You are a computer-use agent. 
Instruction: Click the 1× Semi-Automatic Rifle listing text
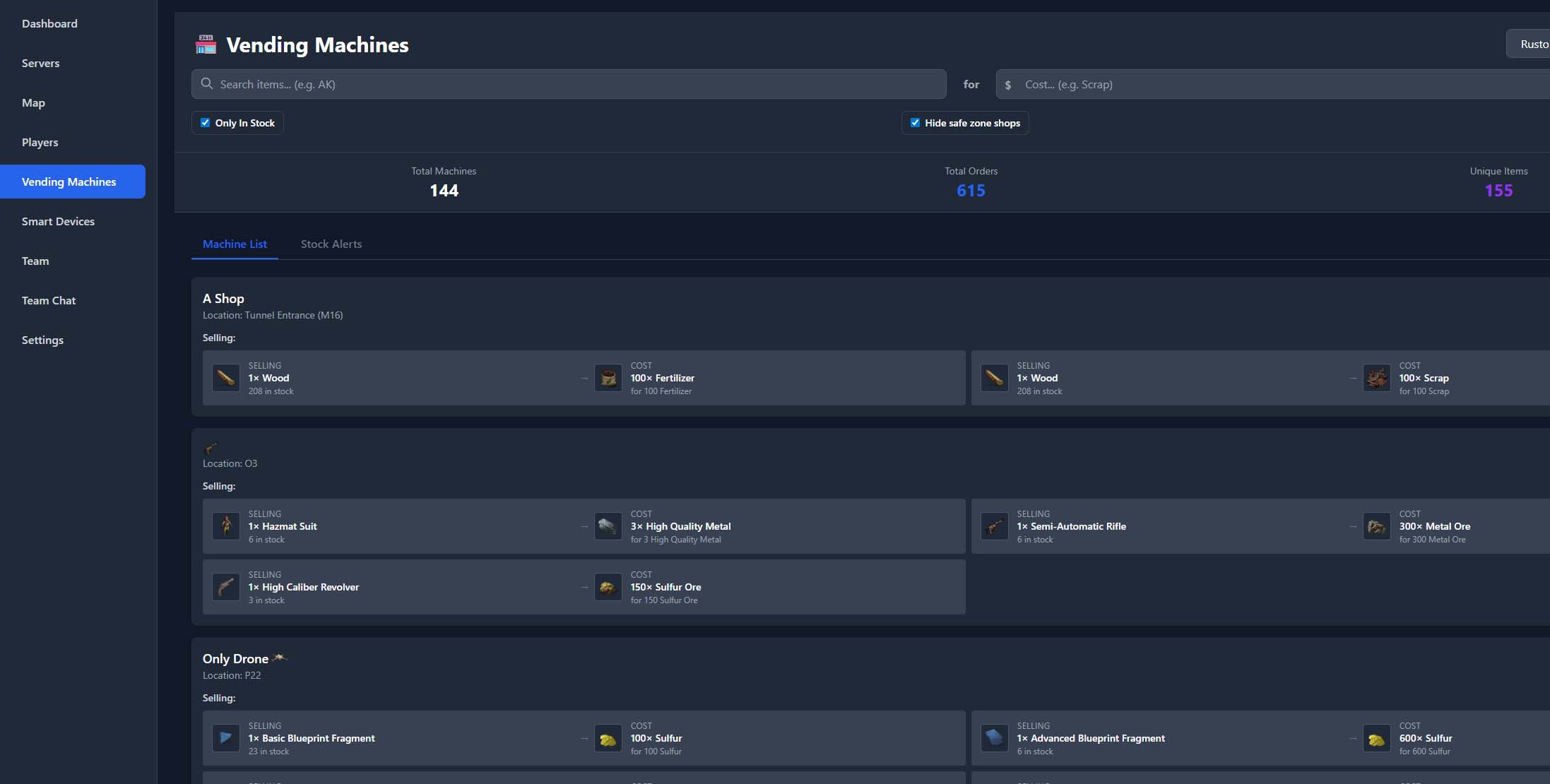[x=1072, y=526]
